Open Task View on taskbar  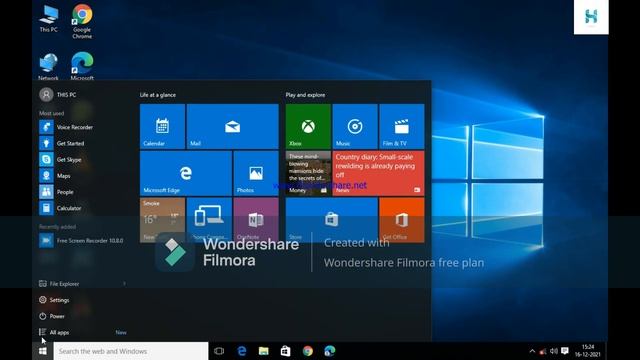click(219, 351)
